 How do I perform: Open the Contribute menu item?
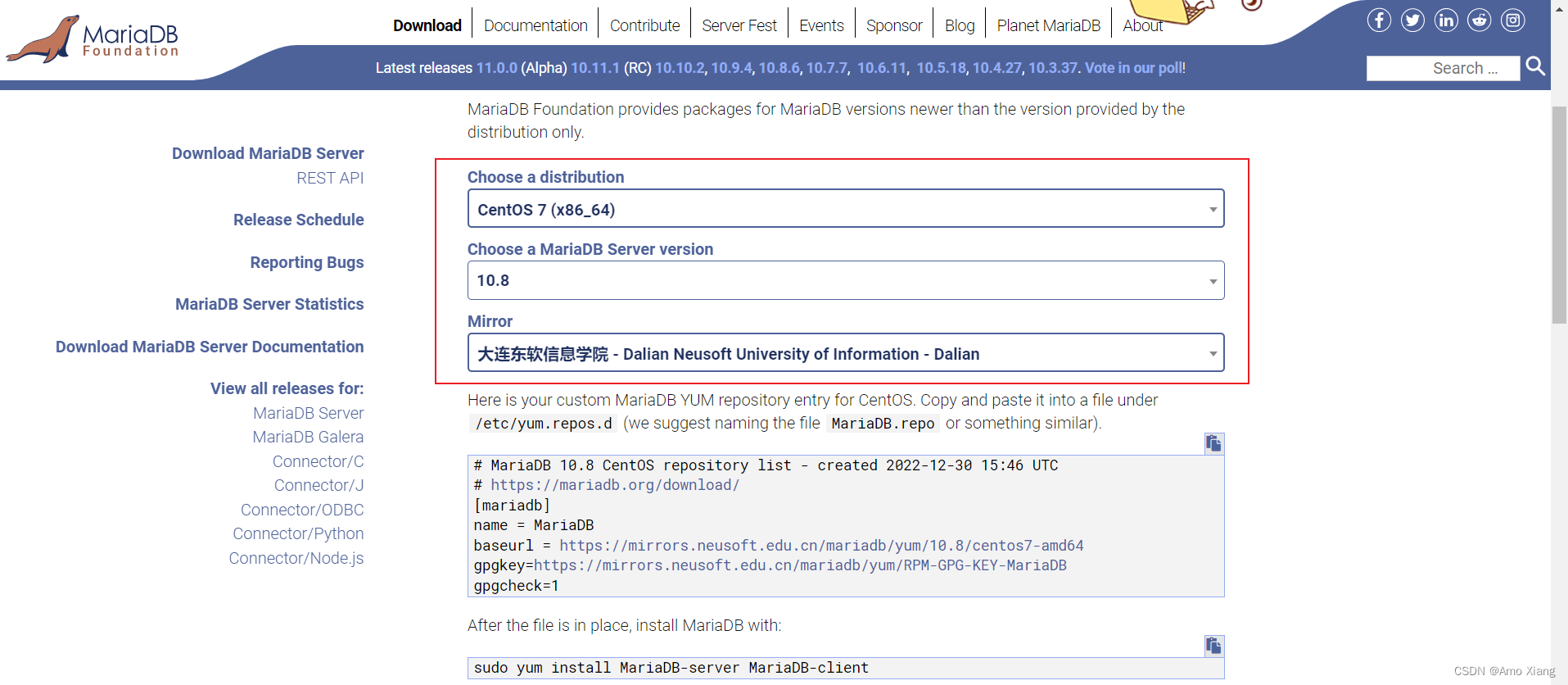644,25
